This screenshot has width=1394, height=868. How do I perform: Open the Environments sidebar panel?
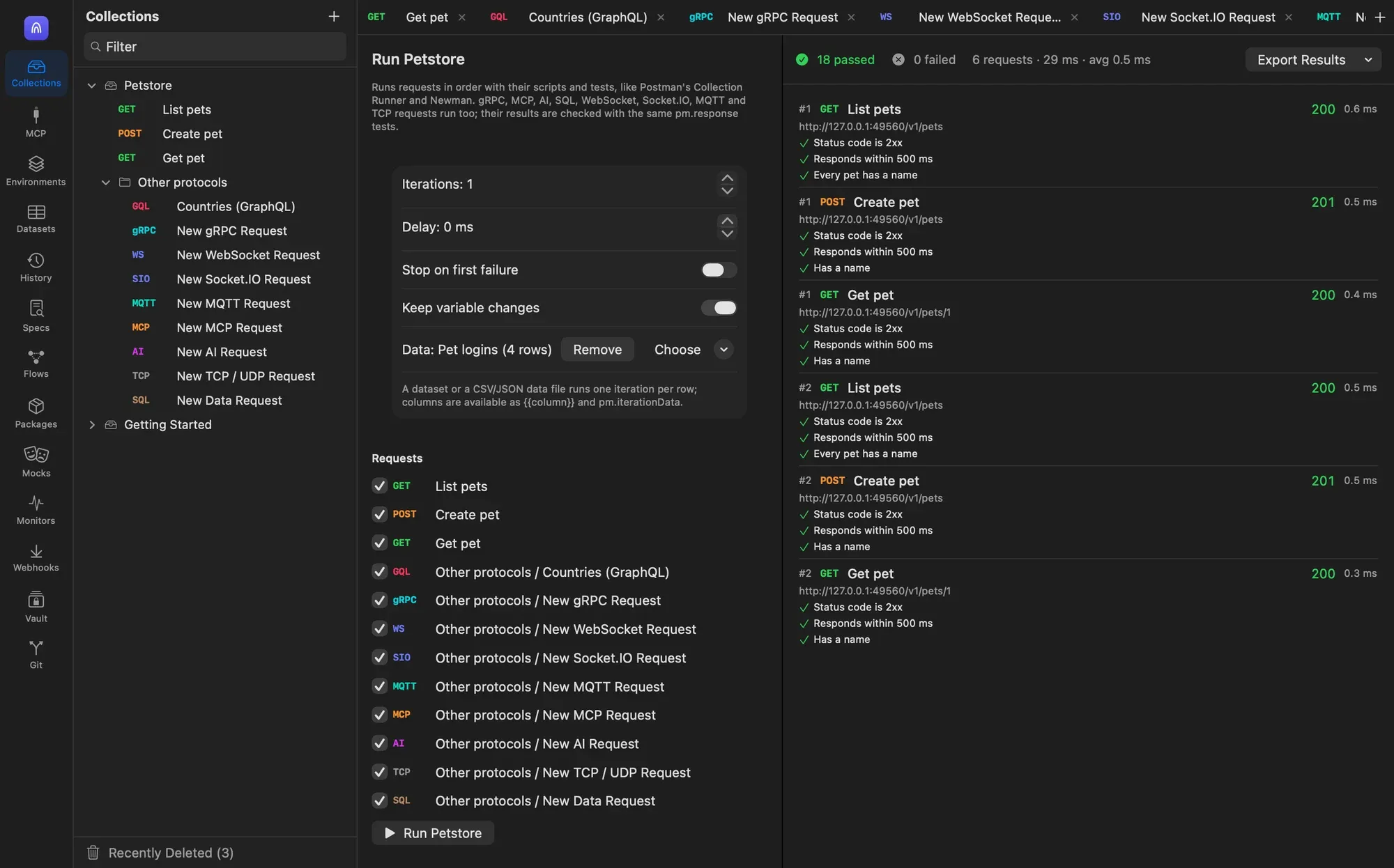click(x=36, y=171)
